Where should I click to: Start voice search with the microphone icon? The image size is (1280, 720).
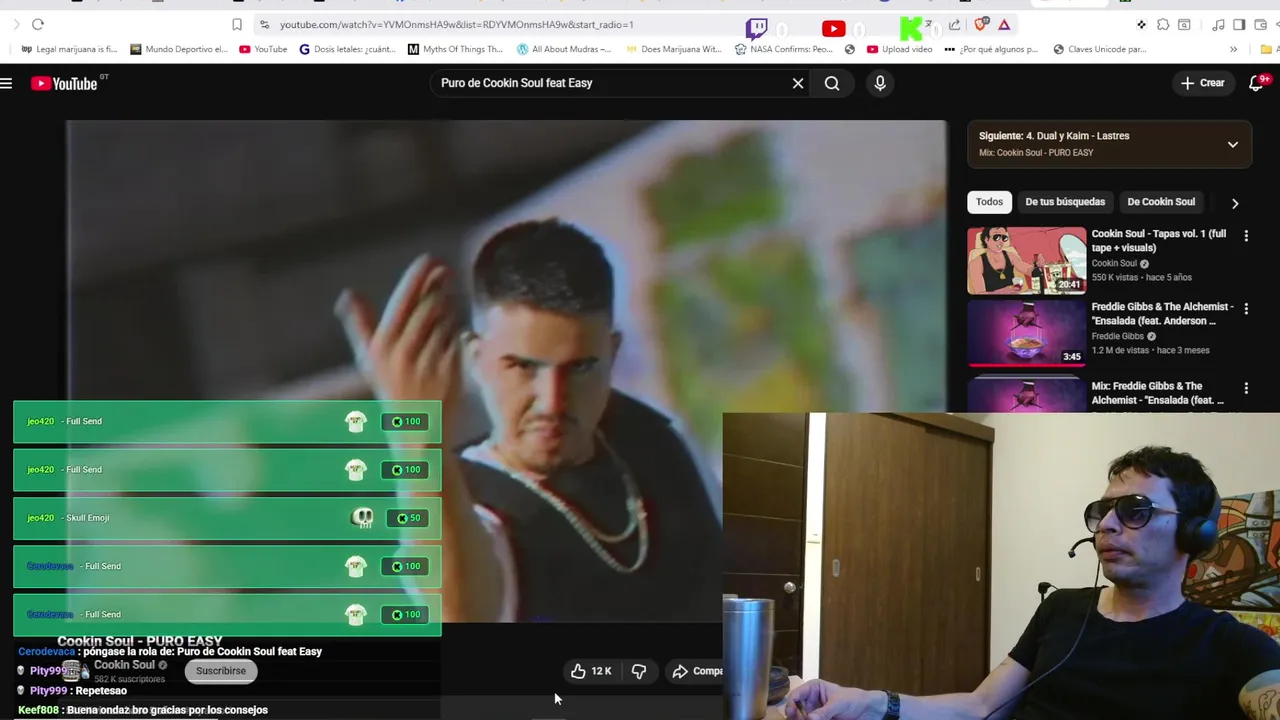point(880,83)
